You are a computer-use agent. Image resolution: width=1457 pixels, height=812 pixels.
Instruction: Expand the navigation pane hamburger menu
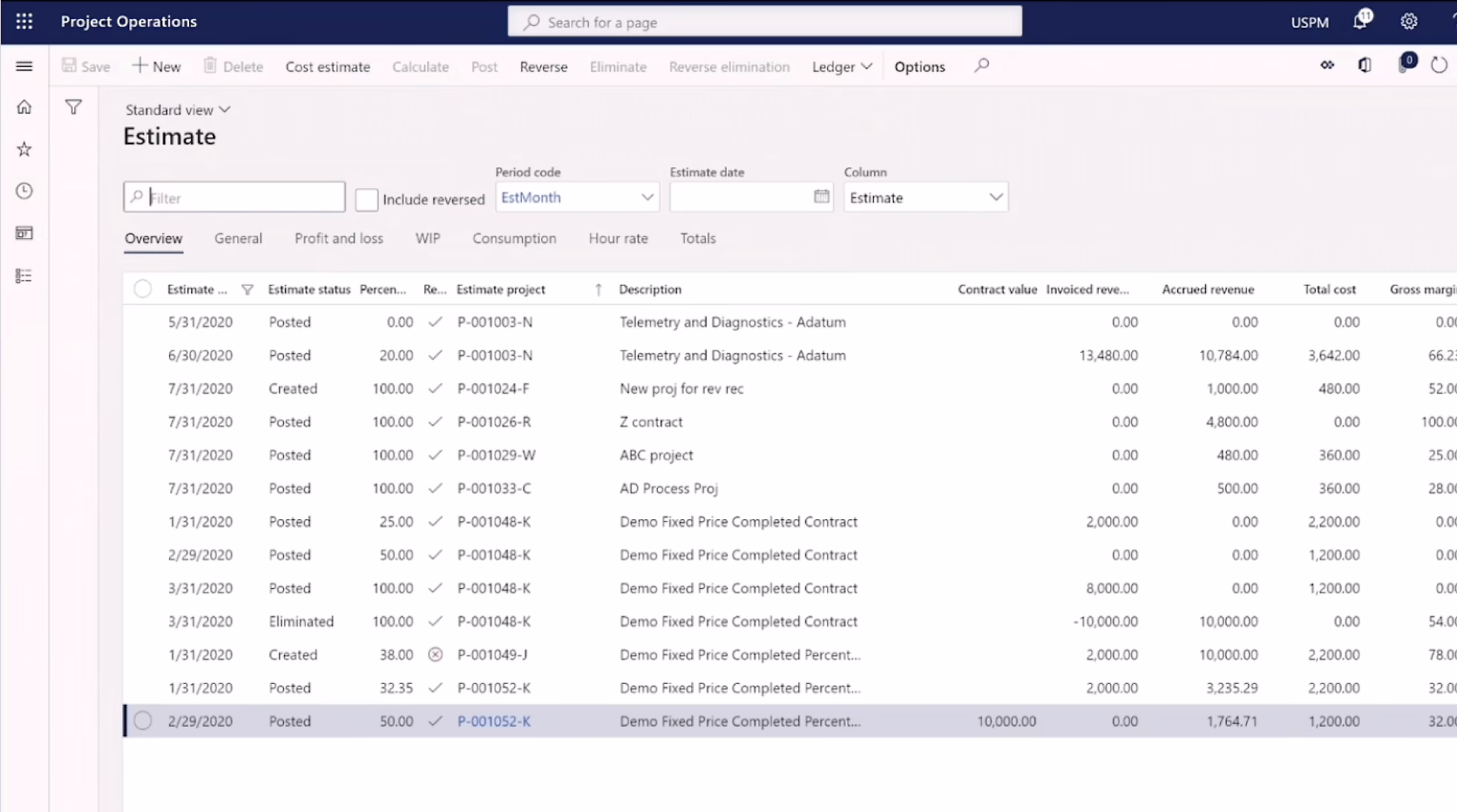pos(24,66)
